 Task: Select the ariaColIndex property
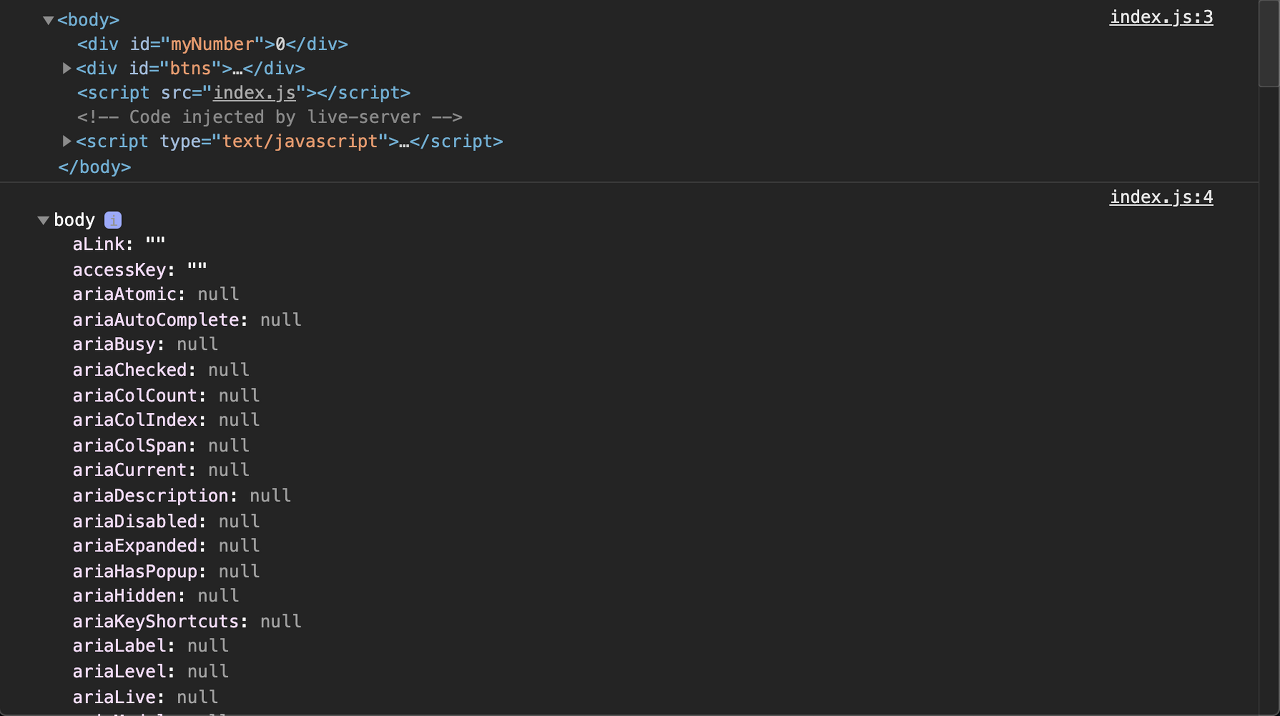(166, 420)
